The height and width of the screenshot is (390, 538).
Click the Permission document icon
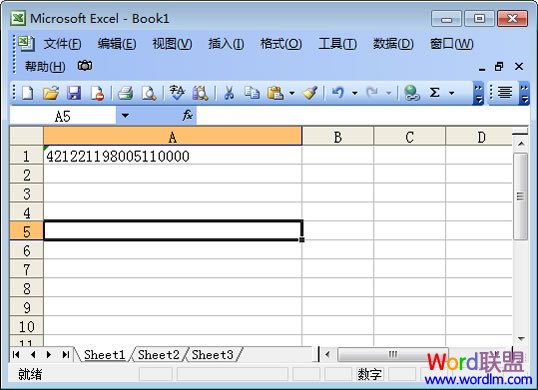point(97,93)
